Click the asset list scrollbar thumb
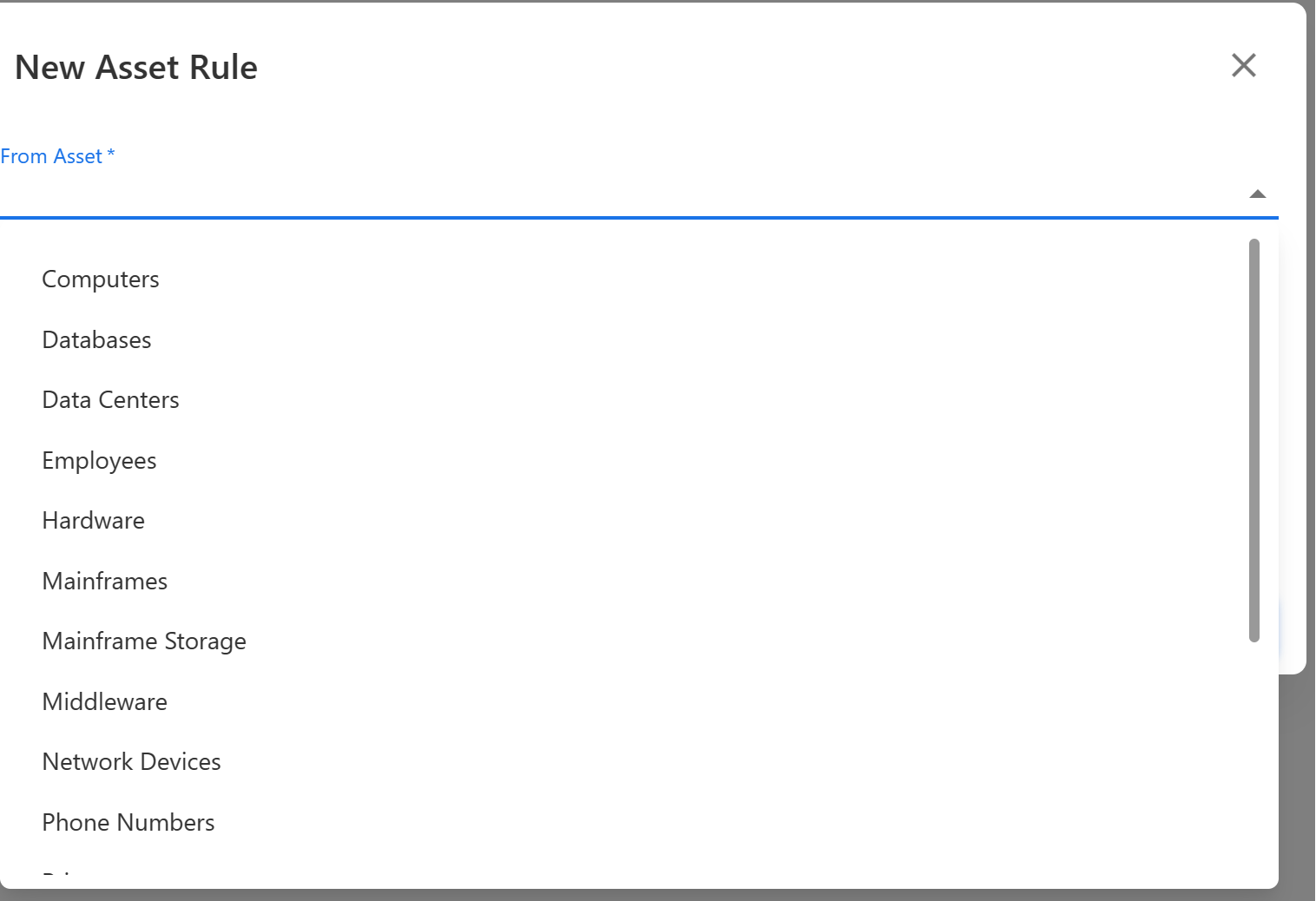1316x901 pixels. (1253, 439)
